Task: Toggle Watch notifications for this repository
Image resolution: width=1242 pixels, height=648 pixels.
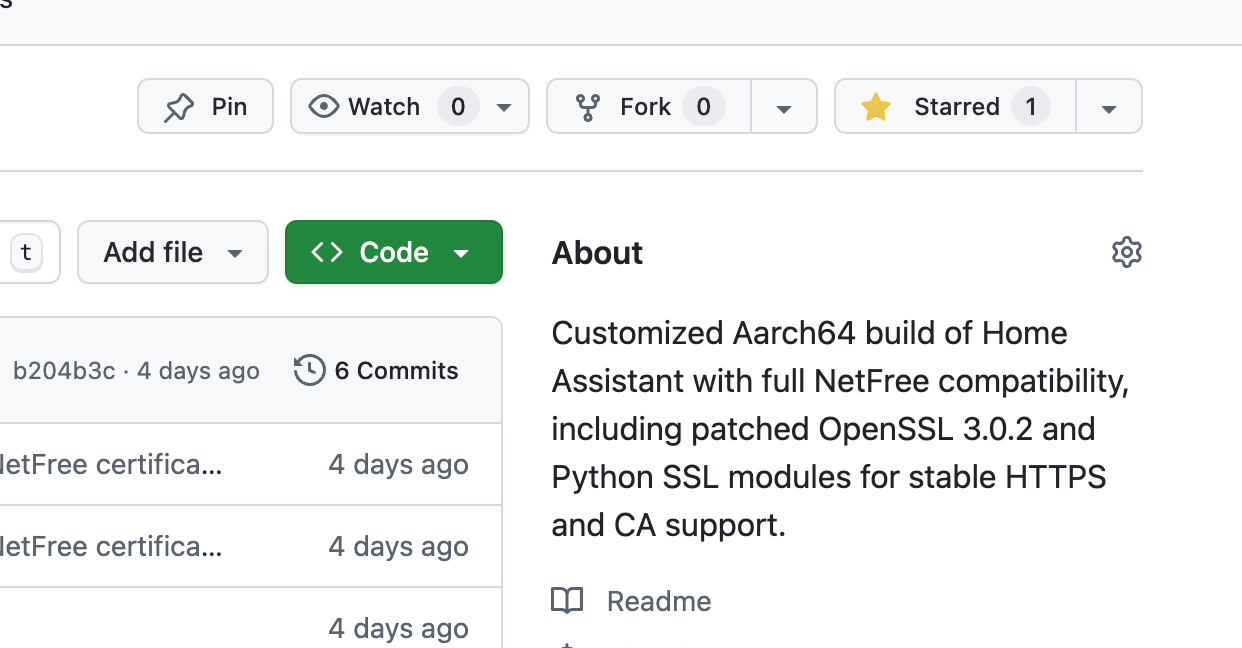Action: [x=384, y=107]
